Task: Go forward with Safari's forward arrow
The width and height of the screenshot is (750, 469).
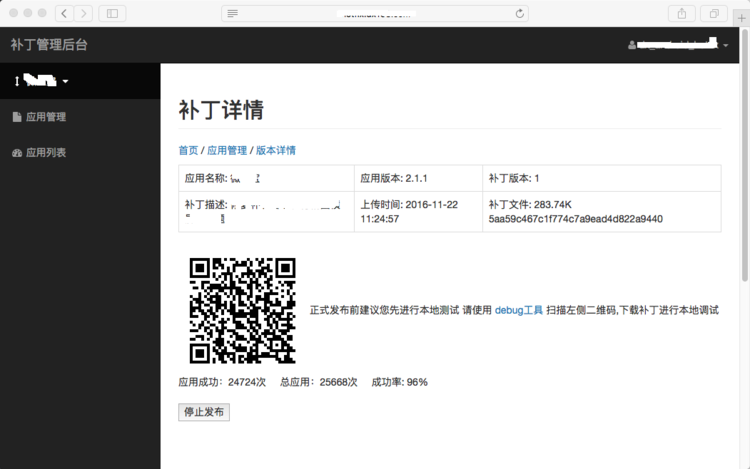Action: click(x=84, y=13)
